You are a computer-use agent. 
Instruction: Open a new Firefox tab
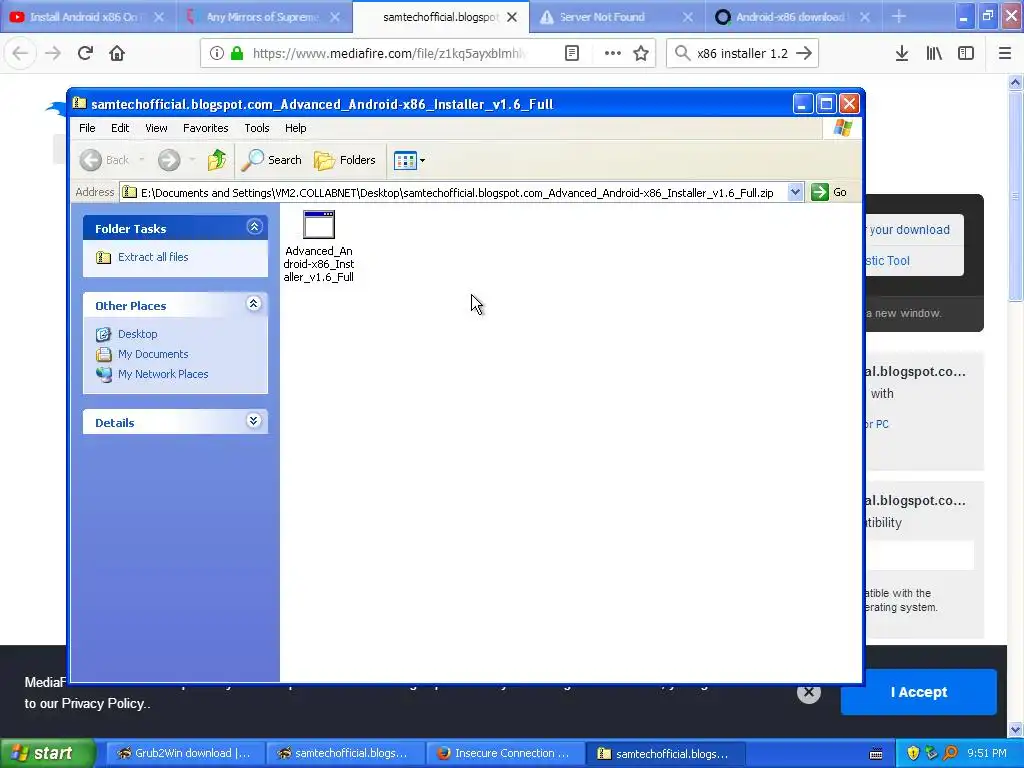pos(899,17)
